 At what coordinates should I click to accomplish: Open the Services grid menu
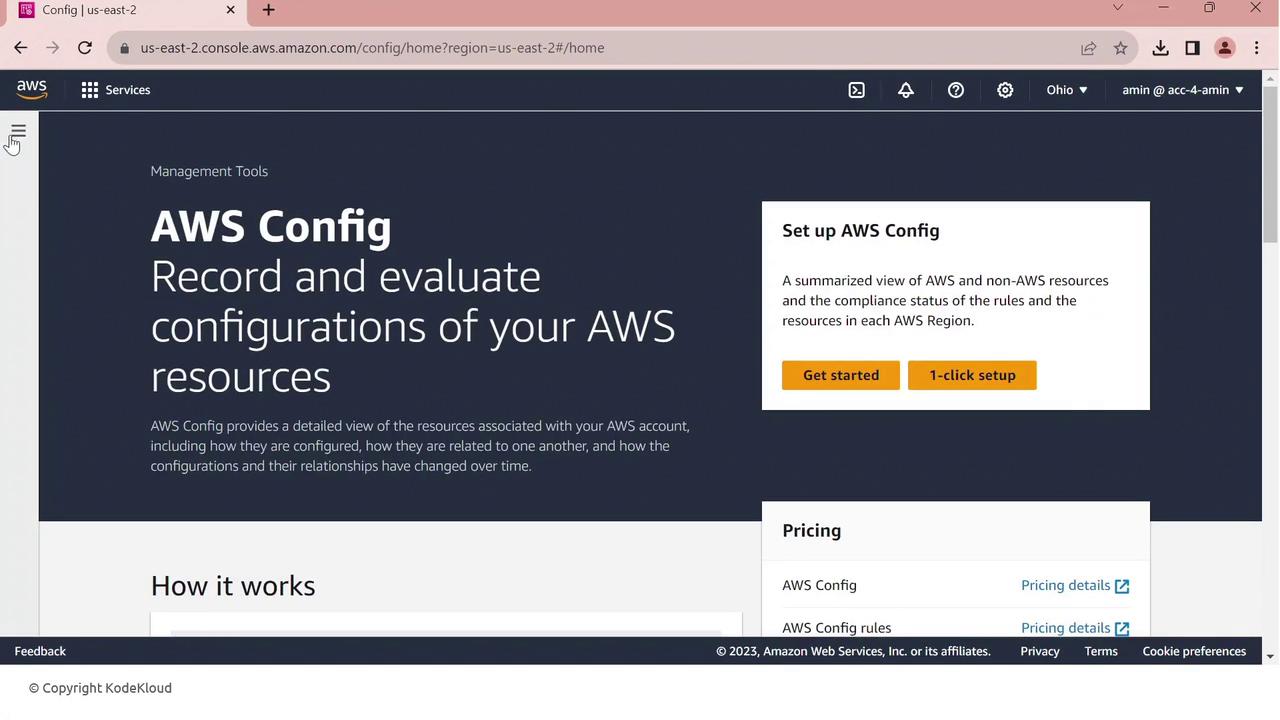click(x=116, y=90)
